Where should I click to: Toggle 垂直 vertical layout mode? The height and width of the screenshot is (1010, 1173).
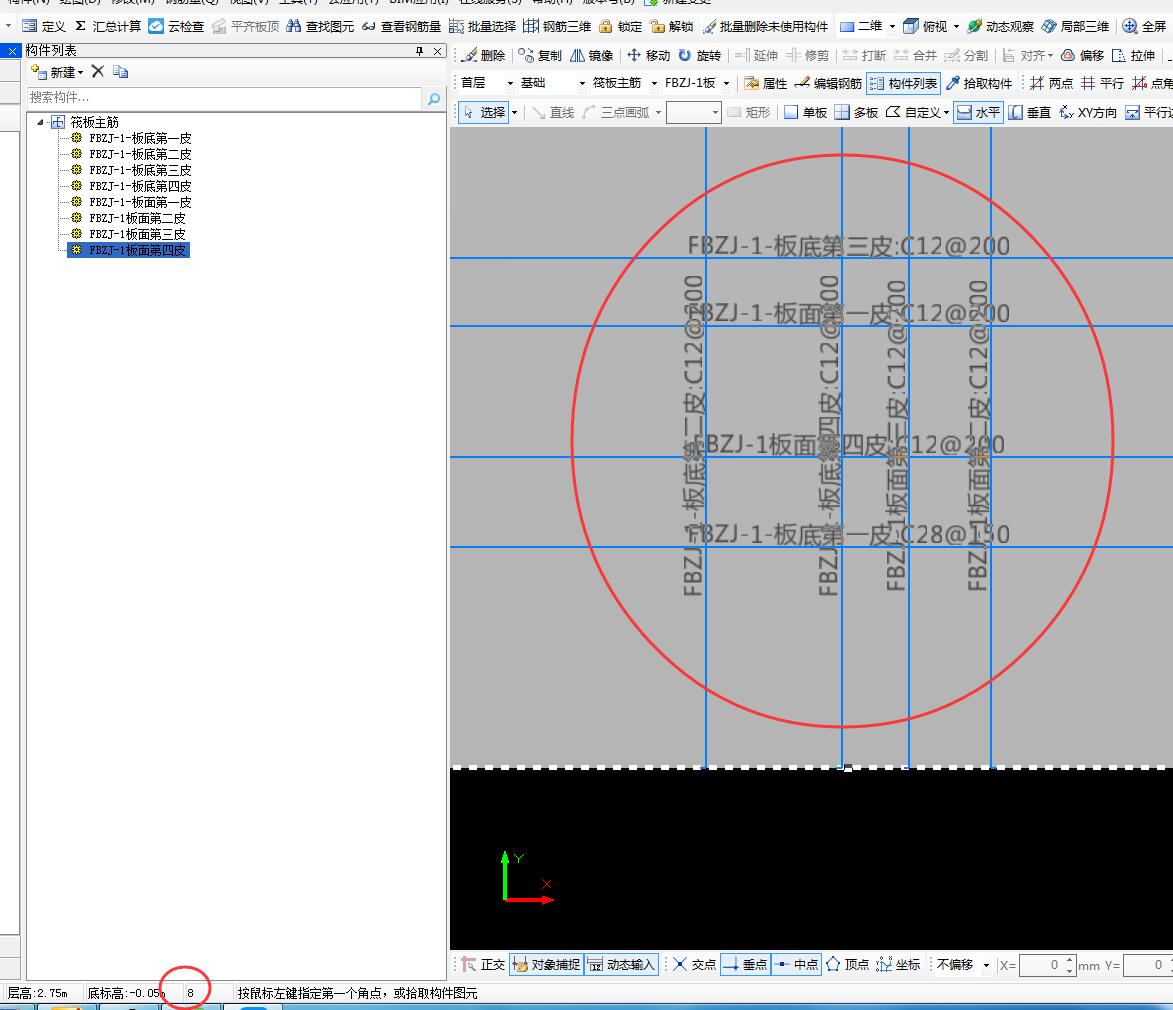coord(1030,112)
